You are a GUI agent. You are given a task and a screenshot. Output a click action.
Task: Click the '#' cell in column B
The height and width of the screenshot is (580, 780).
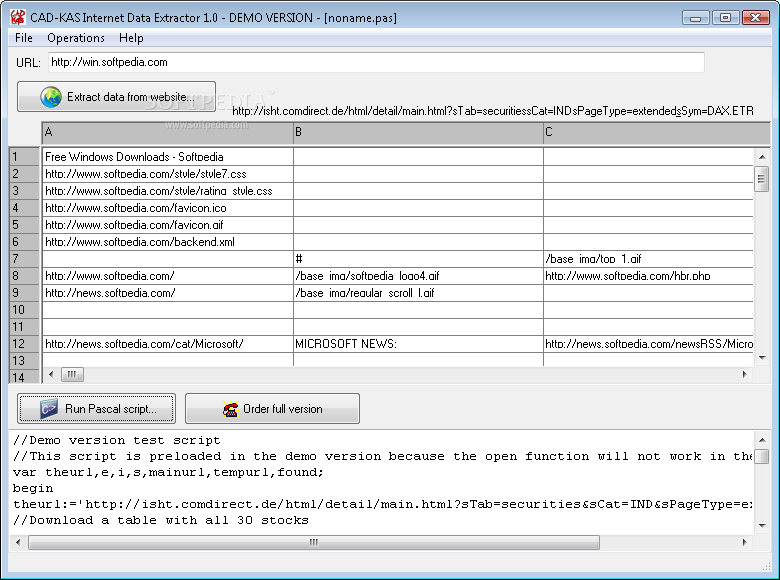tap(418, 259)
